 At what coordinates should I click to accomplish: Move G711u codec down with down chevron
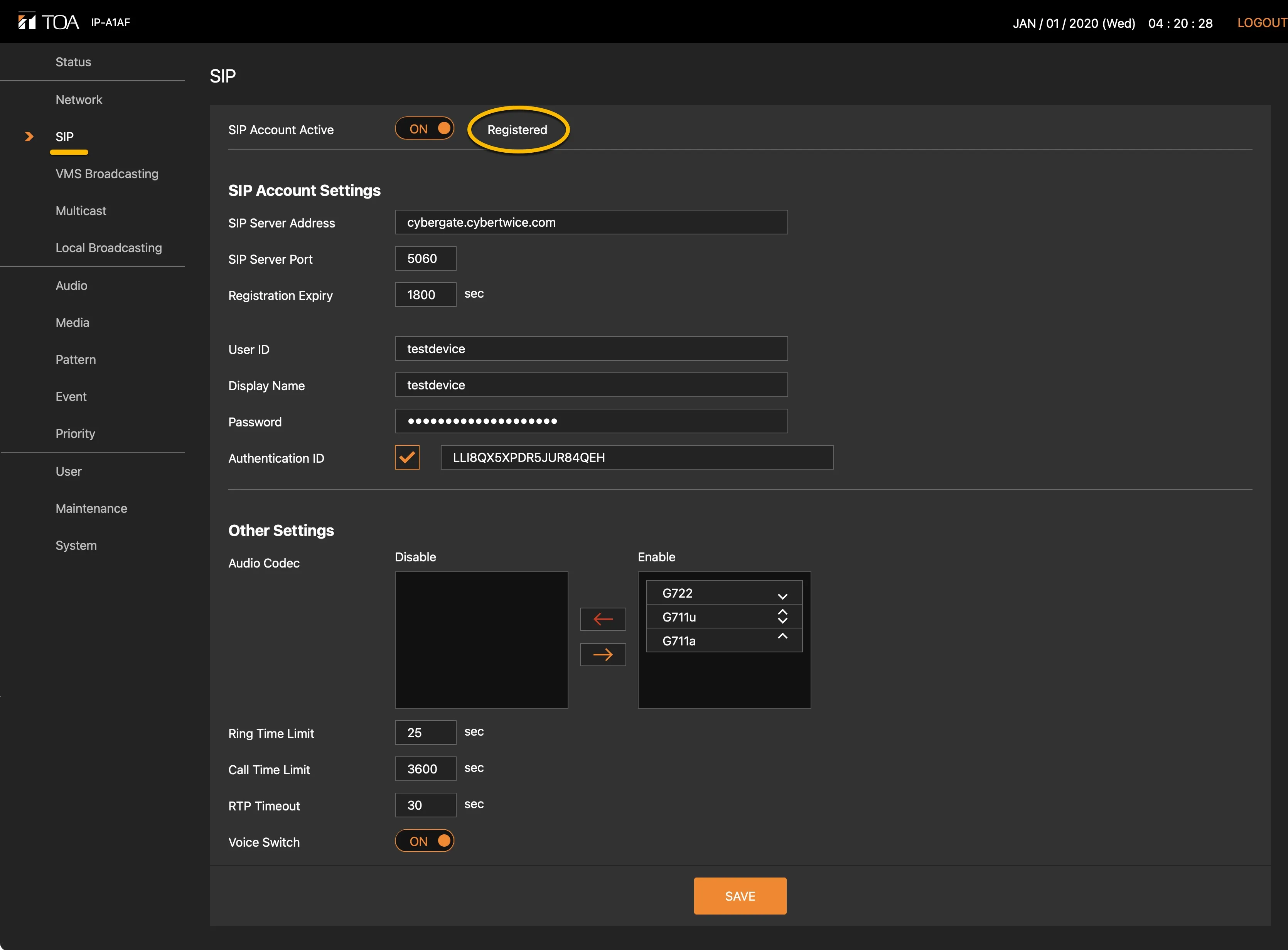coord(782,621)
